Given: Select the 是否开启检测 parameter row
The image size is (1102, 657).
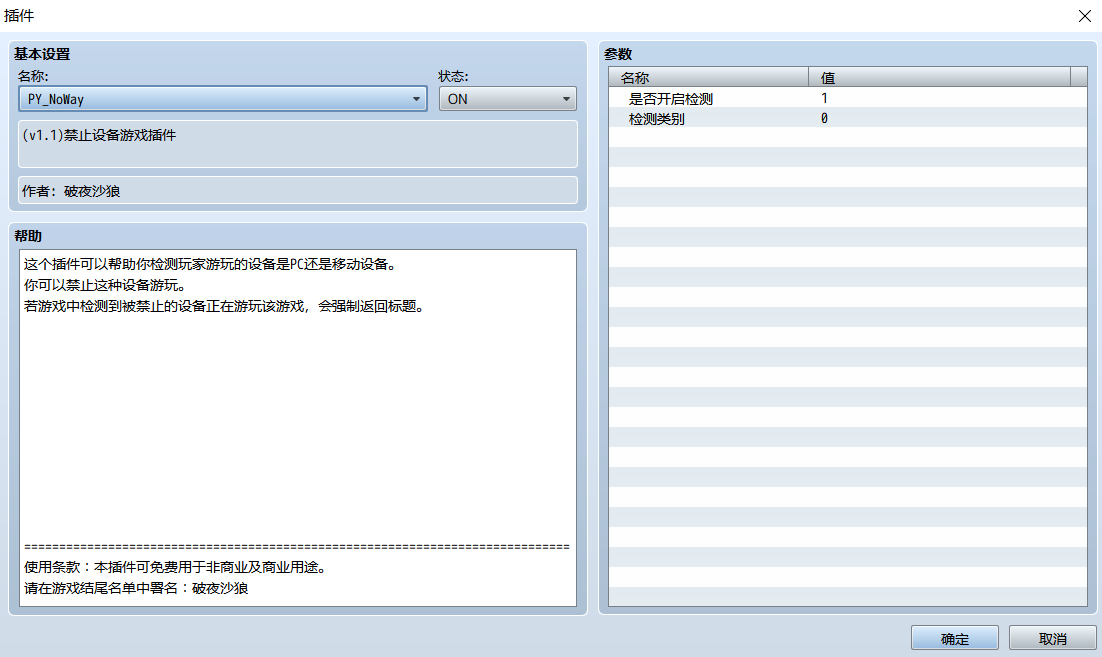Looking at the screenshot, I should [848, 98].
